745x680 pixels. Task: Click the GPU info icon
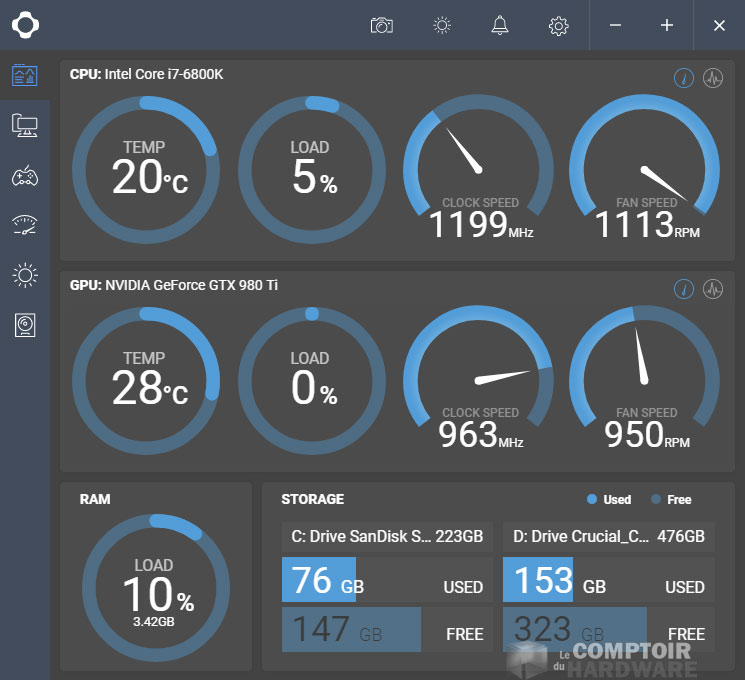click(x=684, y=289)
